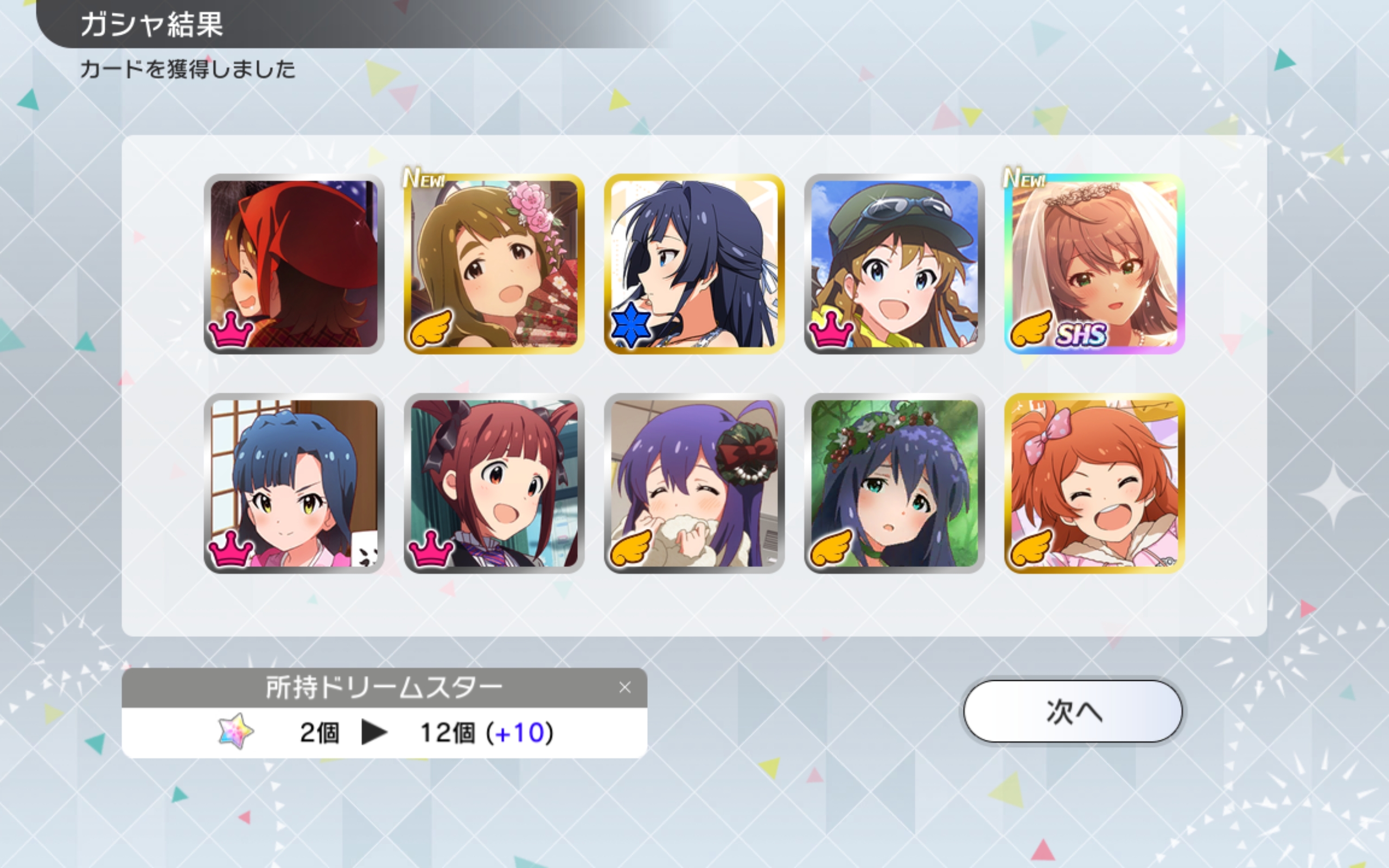Image resolution: width=1389 pixels, height=868 pixels.
Task: Select the new gold card with pink flowers
Action: pyautogui.click(x=494, y=264)
